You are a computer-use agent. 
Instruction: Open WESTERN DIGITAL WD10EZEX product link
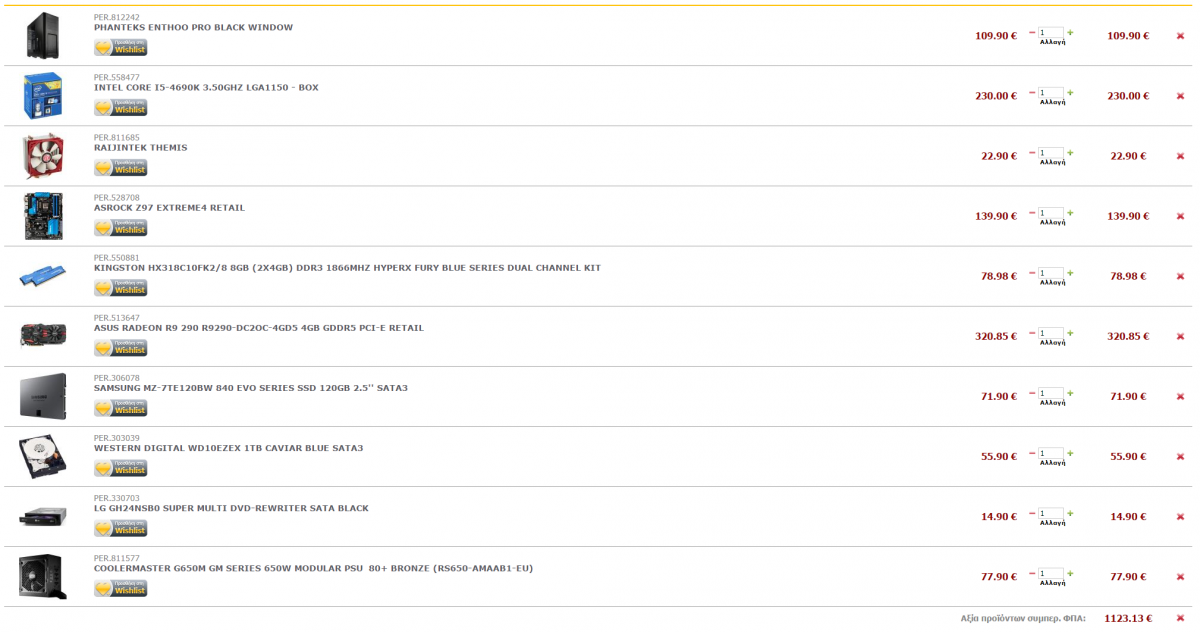(228, 448)
